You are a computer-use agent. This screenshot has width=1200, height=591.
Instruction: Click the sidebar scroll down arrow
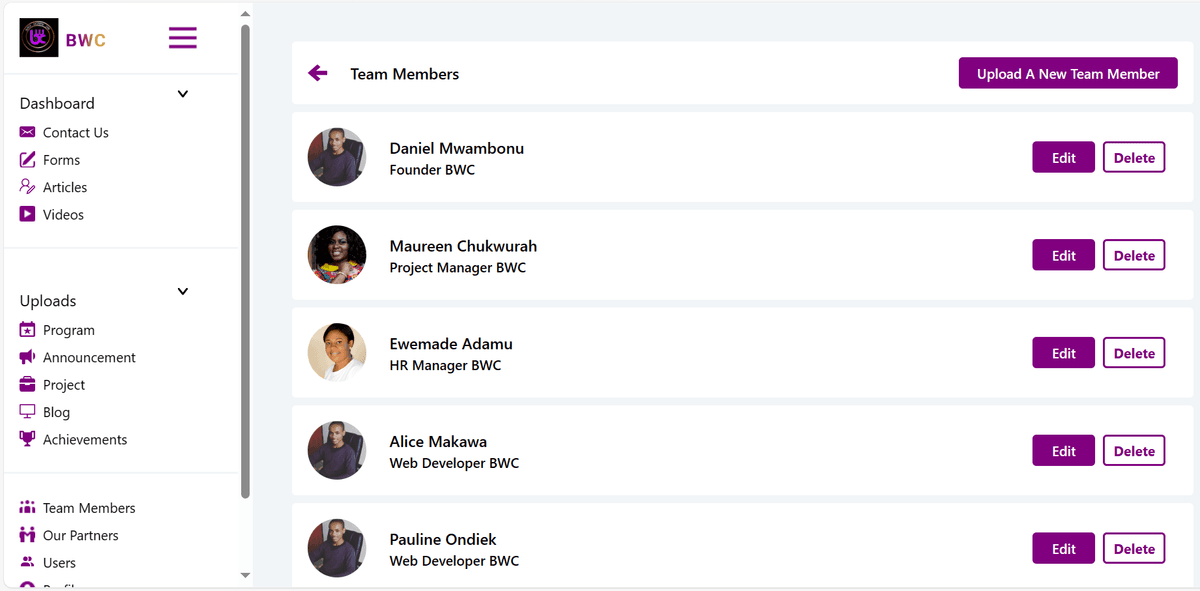(x=245, y=575)
